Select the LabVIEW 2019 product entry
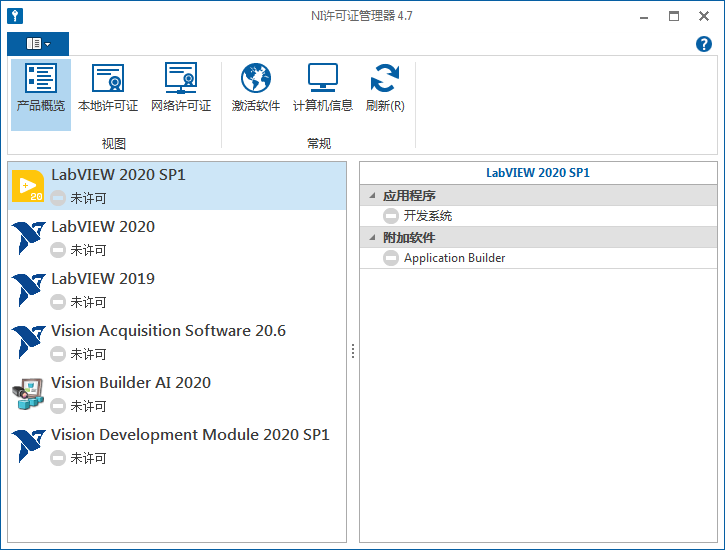Viewport: 725px width, 550px height. click(177, 290)
